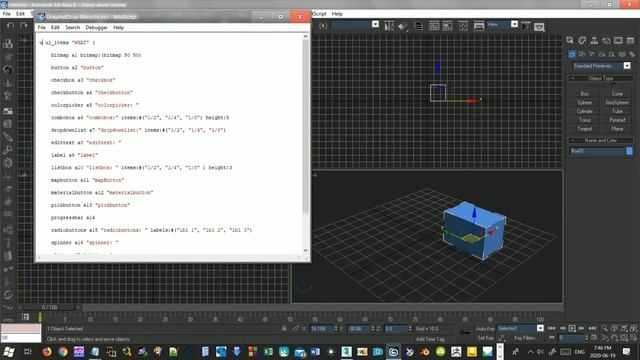Switch to the Motion command panel tab

607,40
